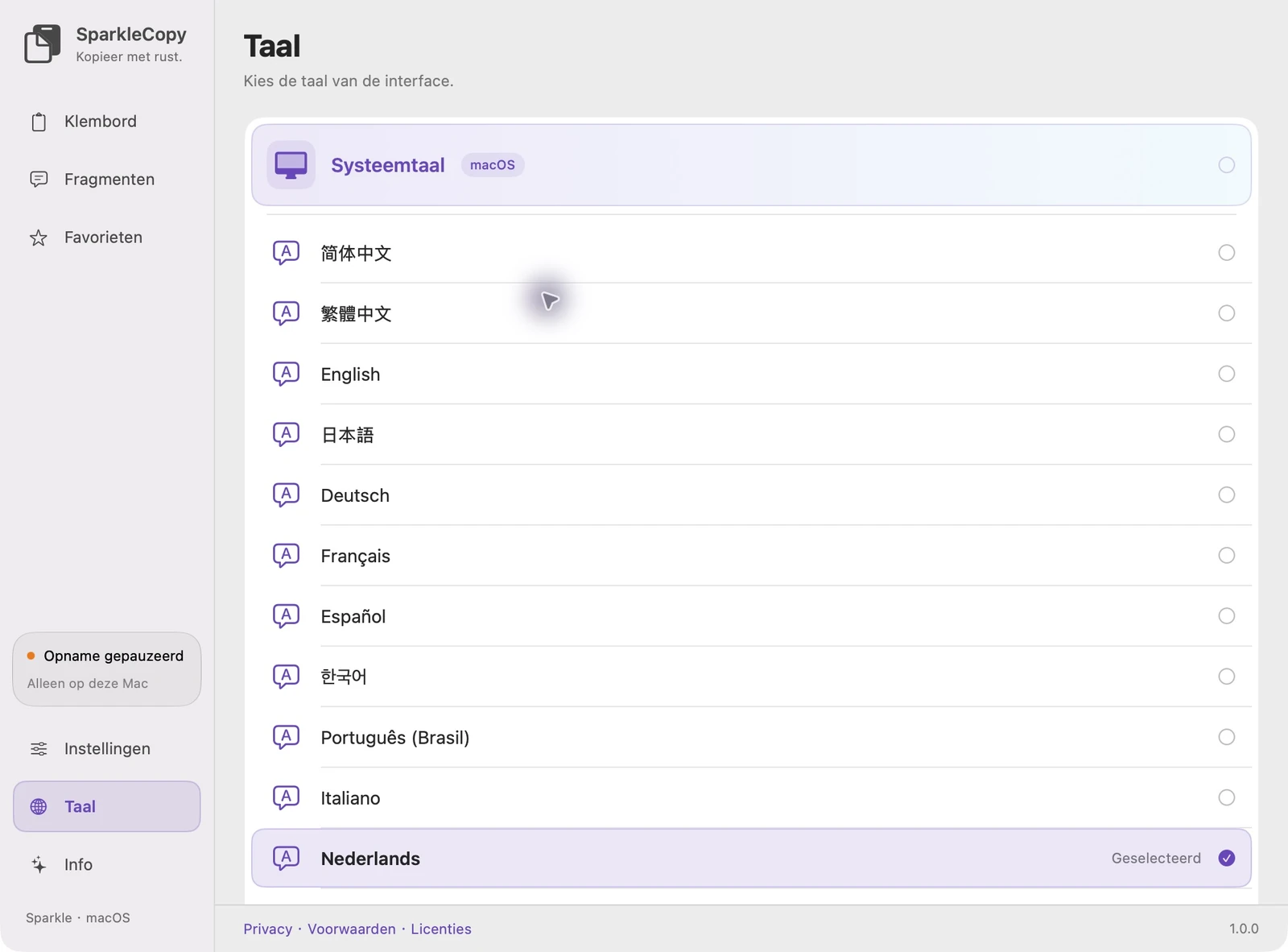Image resolution: width=1288 pixels, height=952 pixels.
Task: Click the language icon beside English
Action: click(x=286, y=374)
